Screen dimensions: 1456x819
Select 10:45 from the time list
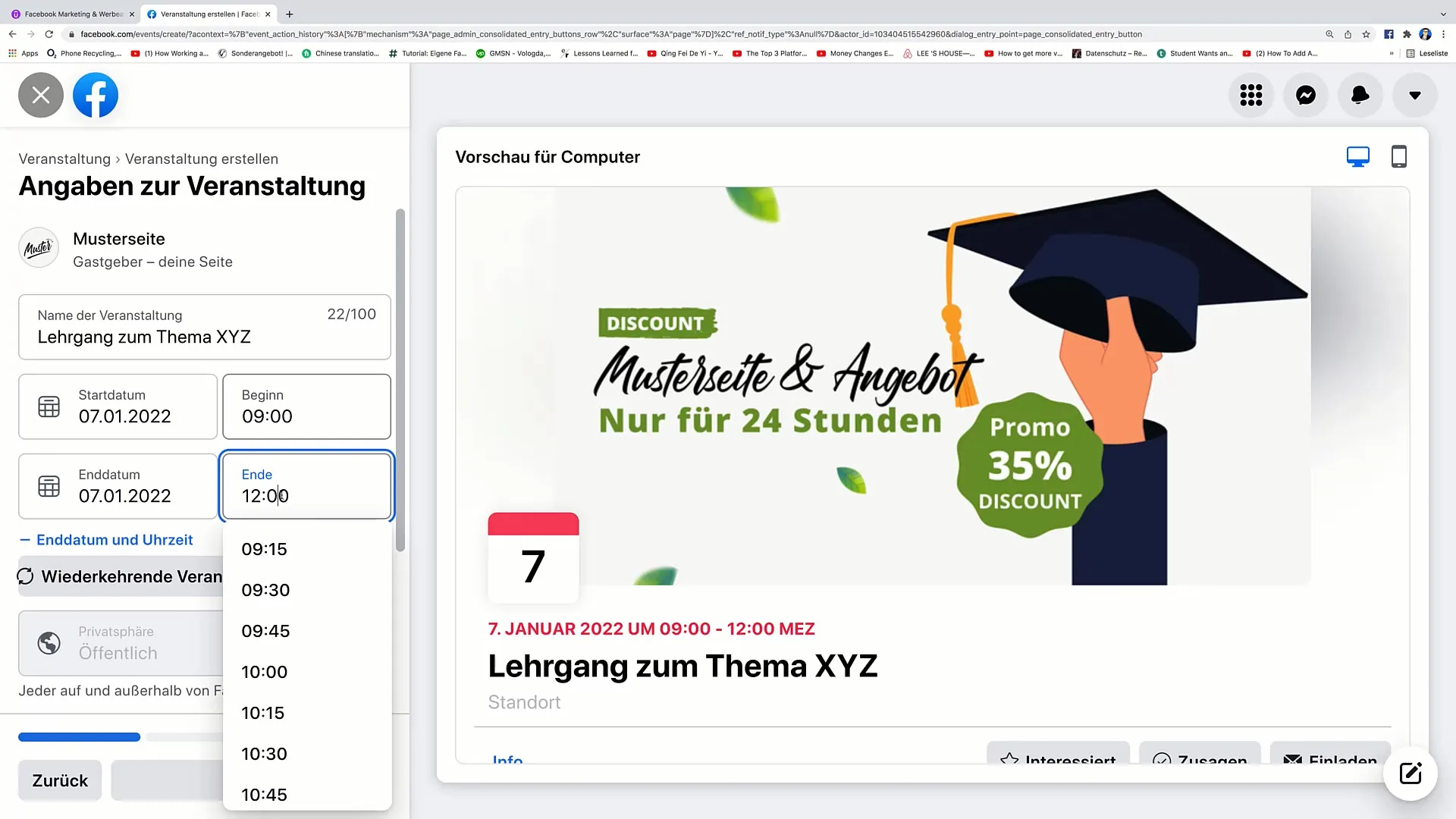click(307, 793)
